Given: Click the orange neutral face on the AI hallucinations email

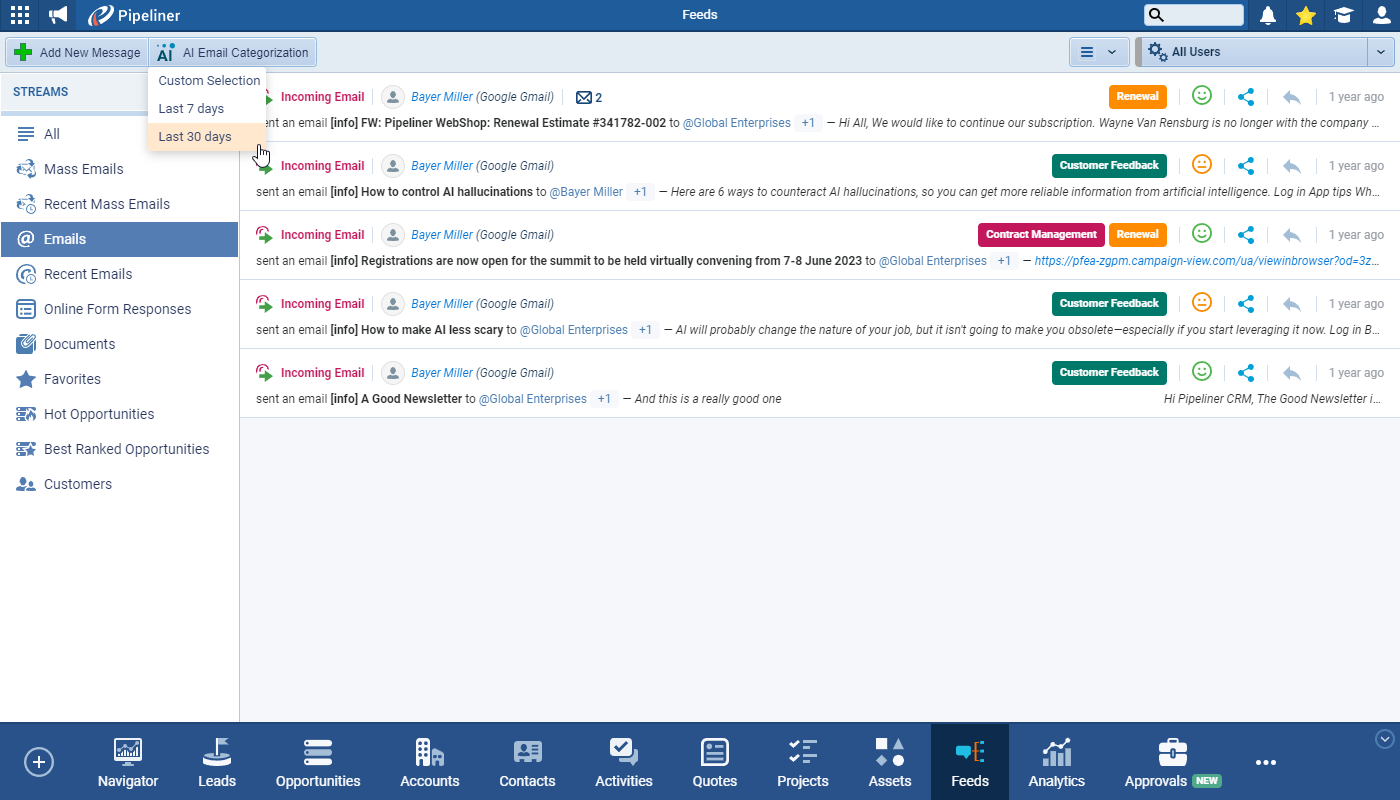Looking at the screenshot, I should point(1202,165).
